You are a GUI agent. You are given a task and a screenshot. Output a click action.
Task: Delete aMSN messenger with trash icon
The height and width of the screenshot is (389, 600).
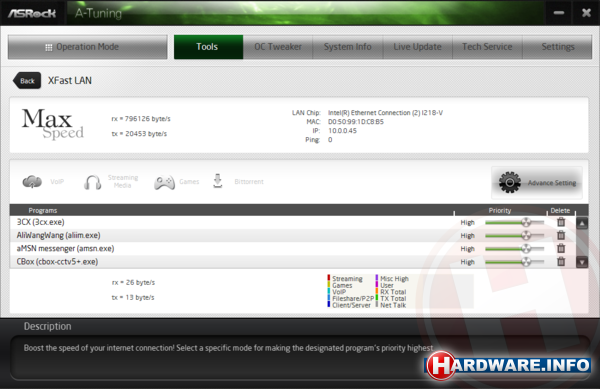pyautogui.click(x=561, y=248)
